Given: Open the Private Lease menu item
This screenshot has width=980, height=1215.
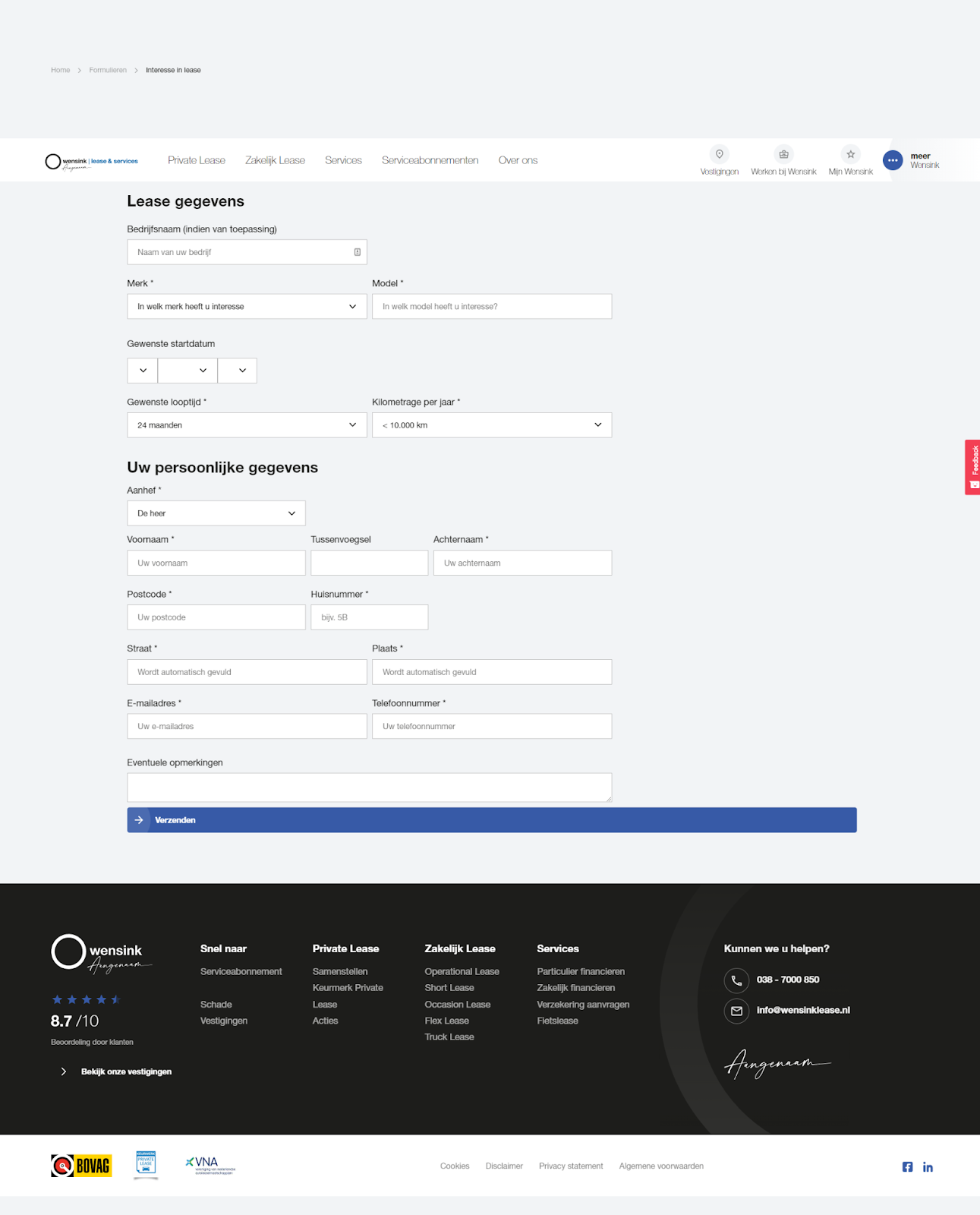Looking at the screenshot, I should click(197, 160).
